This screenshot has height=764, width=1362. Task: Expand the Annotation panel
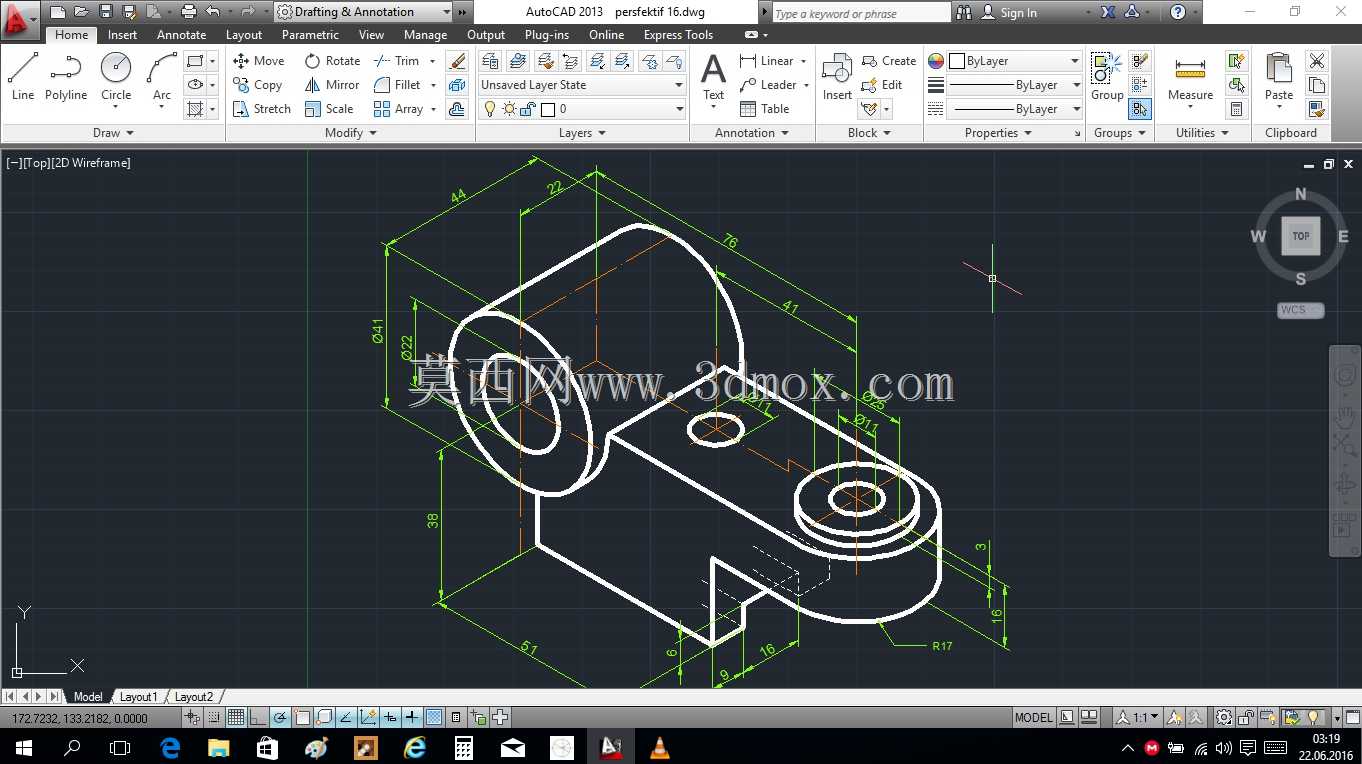[x=752, y=133]
